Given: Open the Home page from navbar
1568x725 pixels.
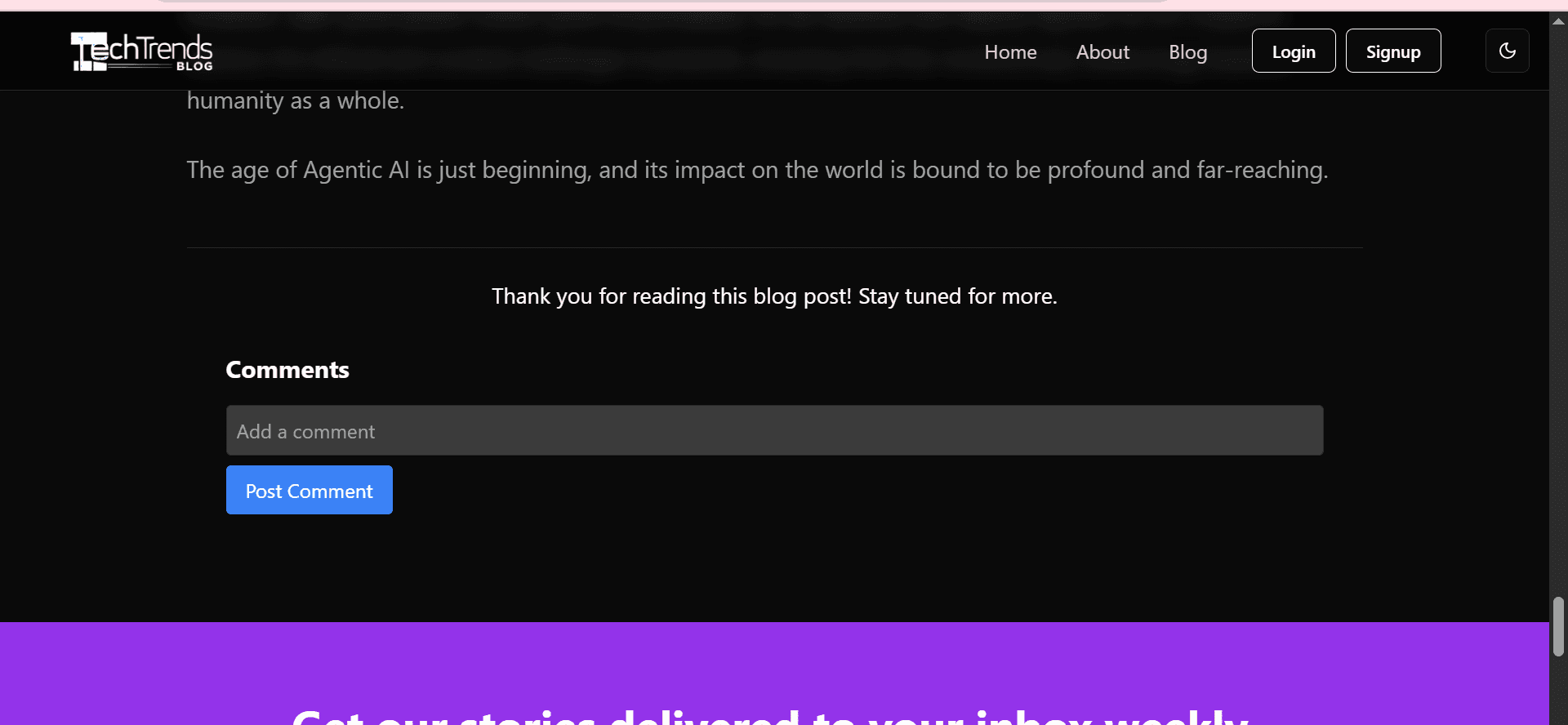Looking at the screenshot, I should pos(1010,51).
